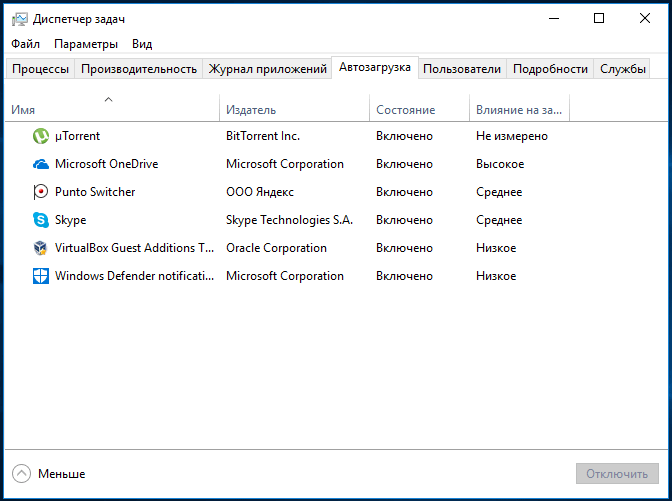
Task: Close the Диспетчер задач window
Action: click(x=645, y=18)
